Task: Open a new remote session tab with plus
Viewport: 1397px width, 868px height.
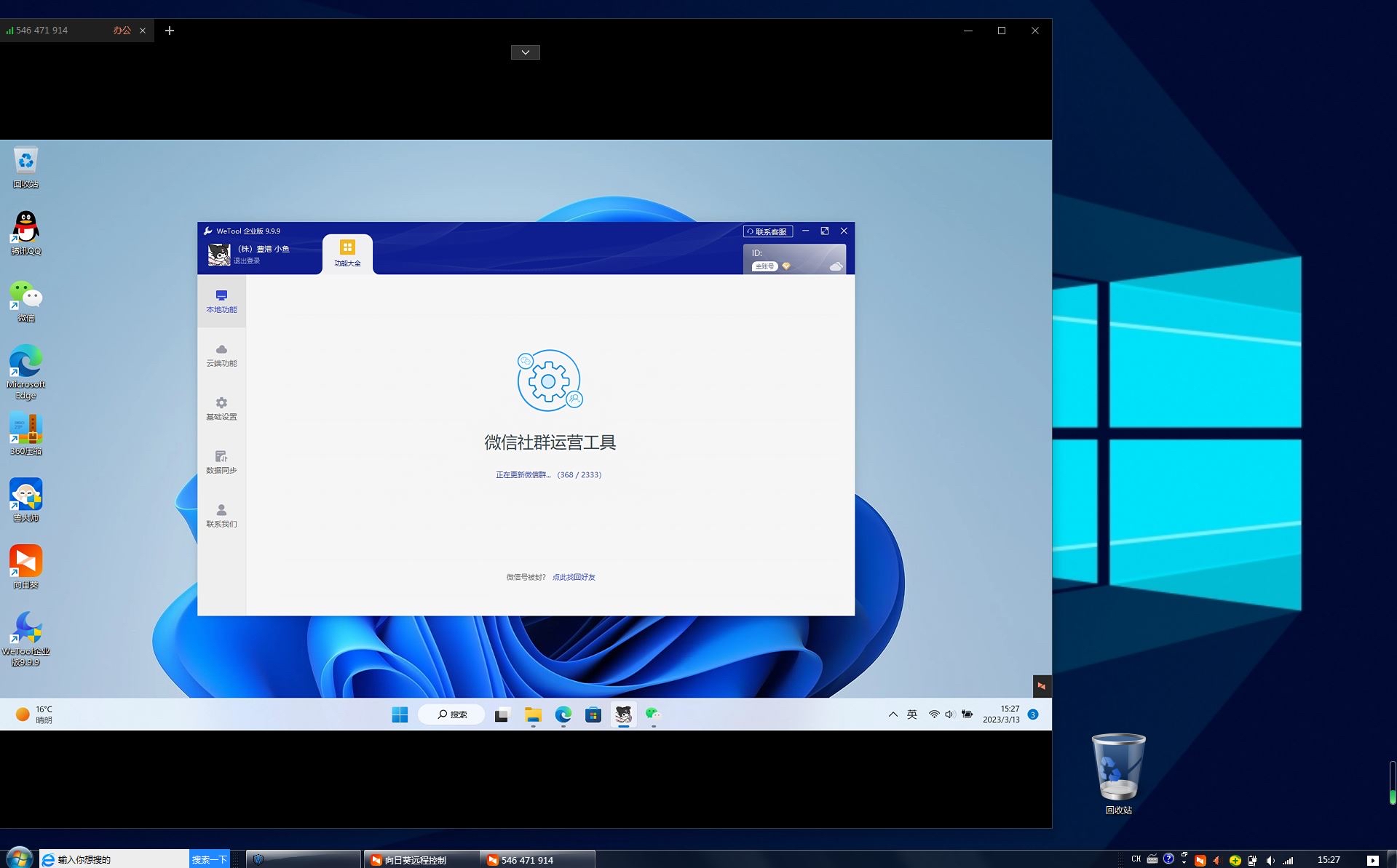Action: (x=170, y=31)
